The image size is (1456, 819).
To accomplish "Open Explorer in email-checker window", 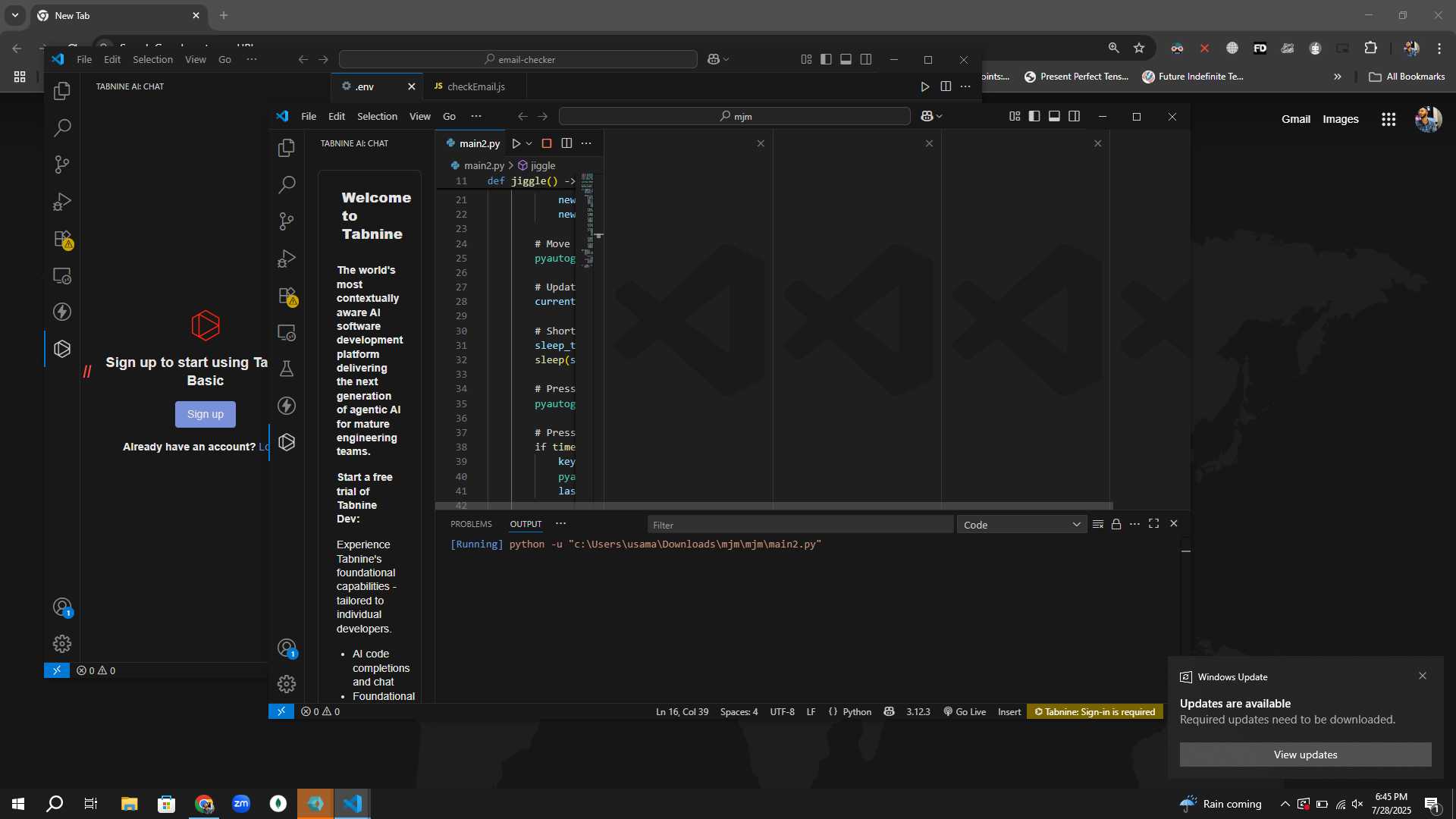I will [x=62, y=91].
